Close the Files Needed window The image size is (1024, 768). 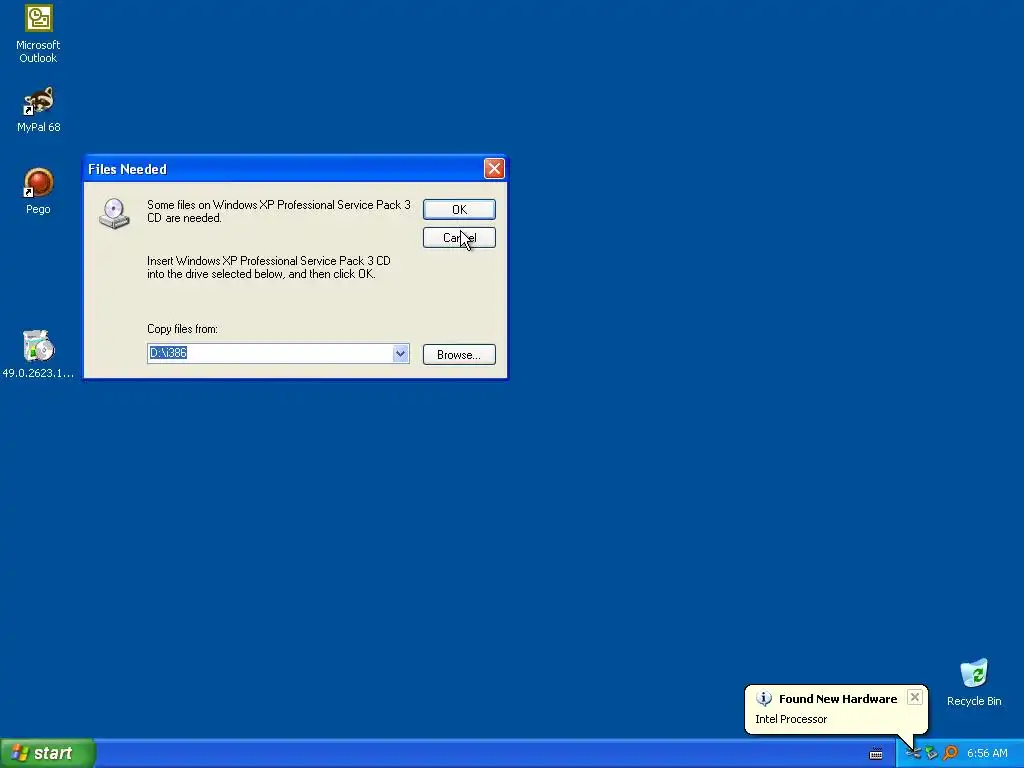coord(494,169)
